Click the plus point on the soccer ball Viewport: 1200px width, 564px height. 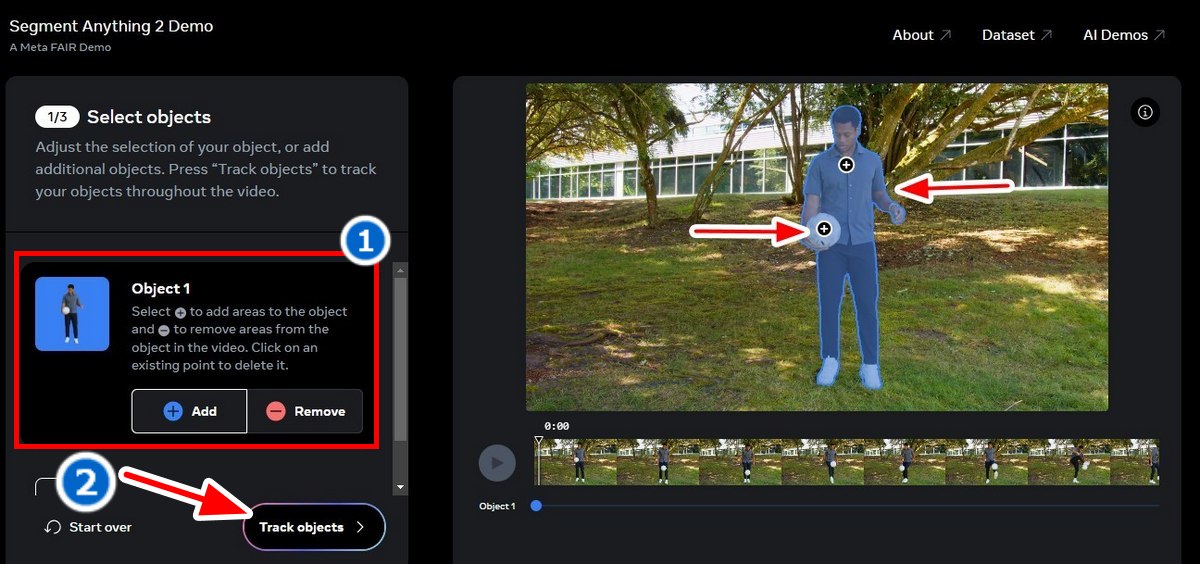click(x=824, y=229)
